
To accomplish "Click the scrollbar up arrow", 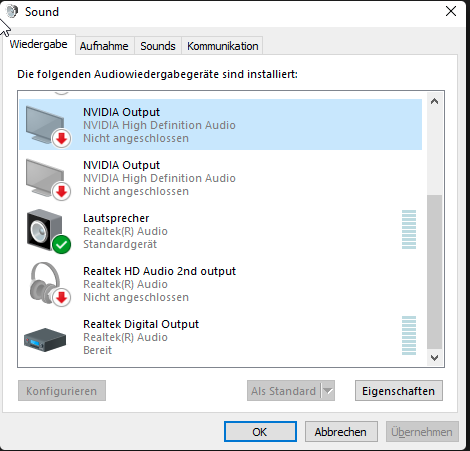I will (x=434, y=101).
